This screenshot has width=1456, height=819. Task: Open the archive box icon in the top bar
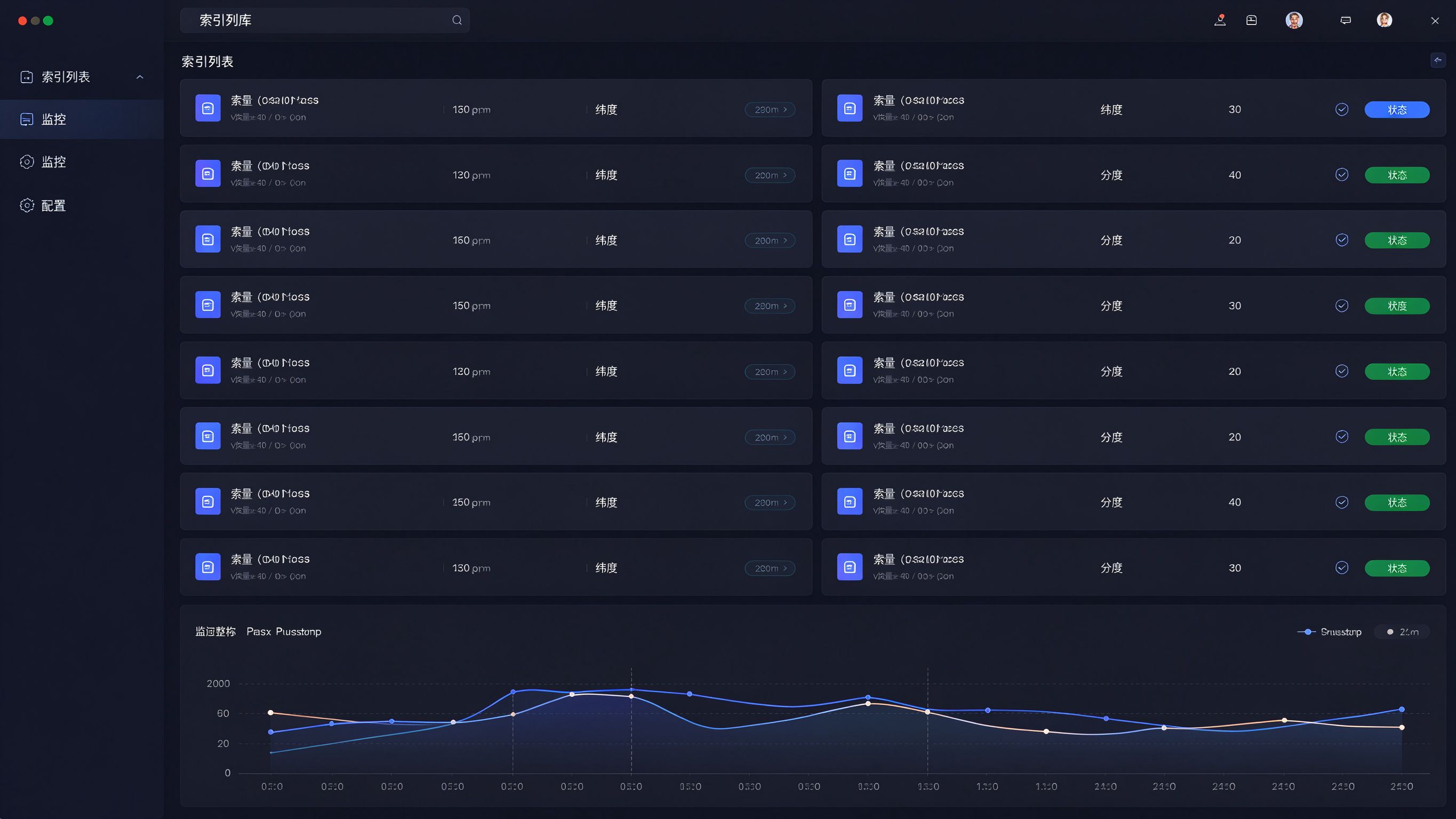(x=1251, y=20)
